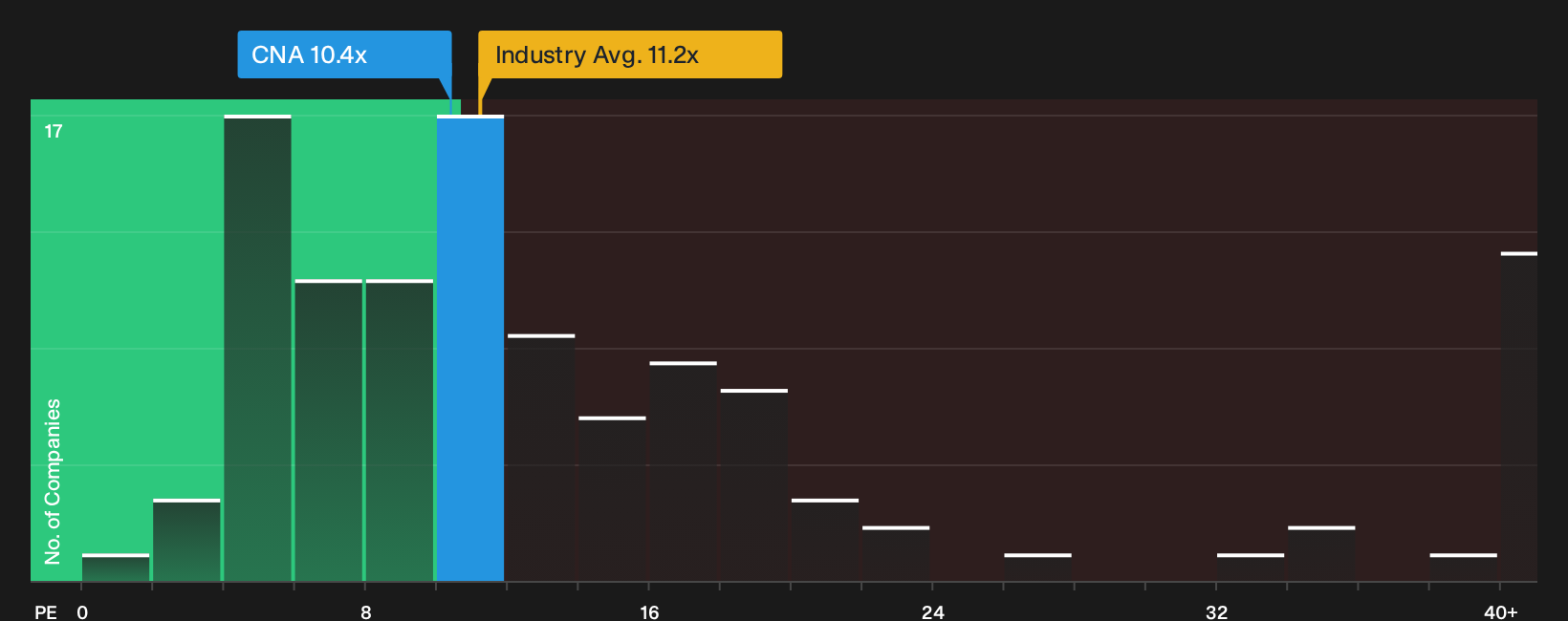This screenshot has height=621, width=1568.
Task: Click the No. of Companies axis title
Action: tap(53, 481)
